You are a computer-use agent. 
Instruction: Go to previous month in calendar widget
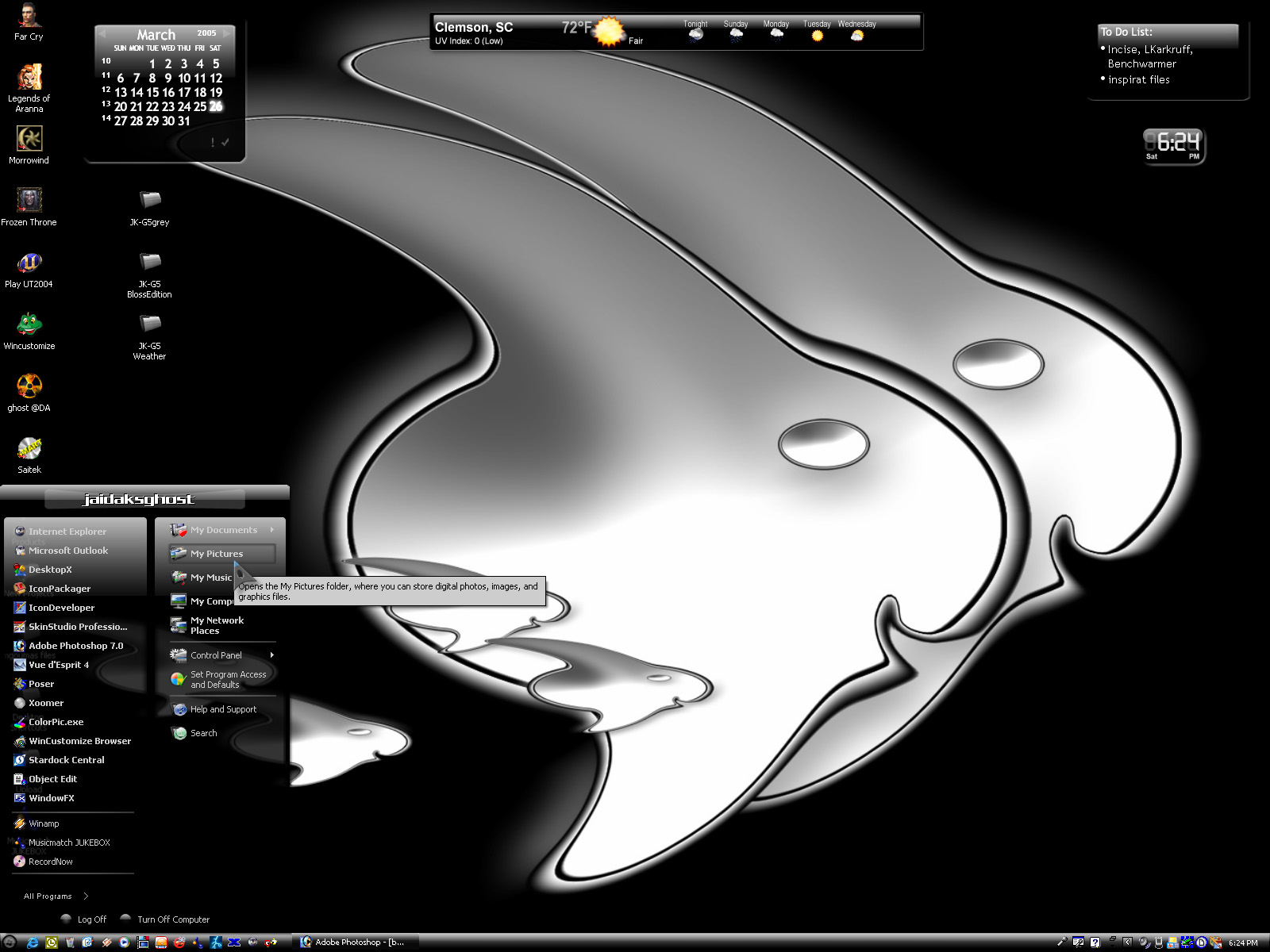(103, 33)
